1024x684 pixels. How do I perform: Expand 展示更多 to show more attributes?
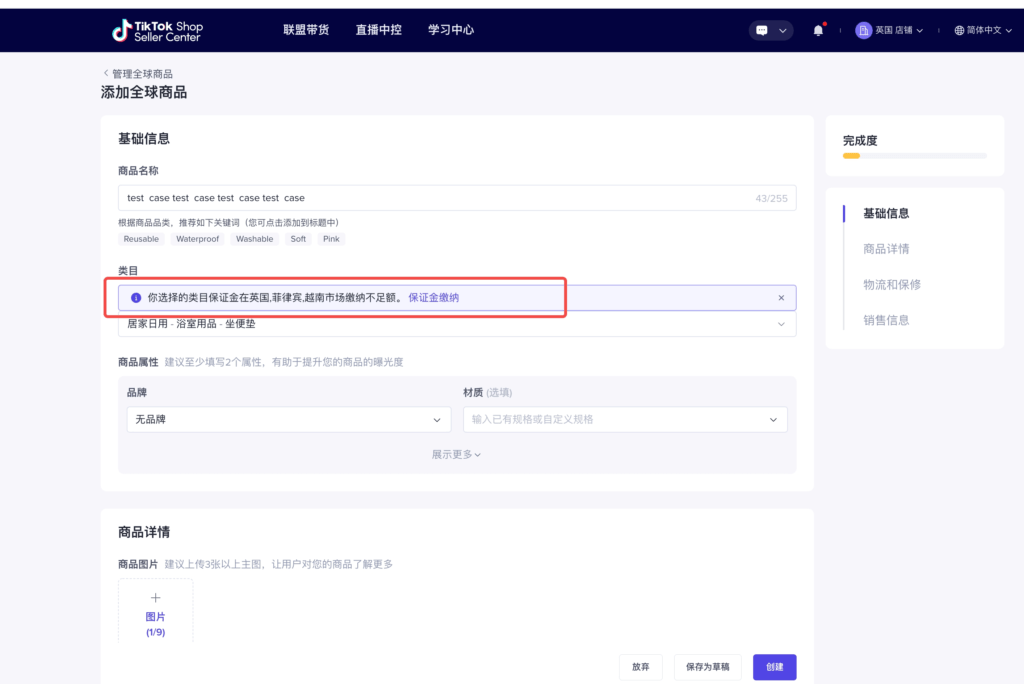pyautogui.click(x=456, y=454)
